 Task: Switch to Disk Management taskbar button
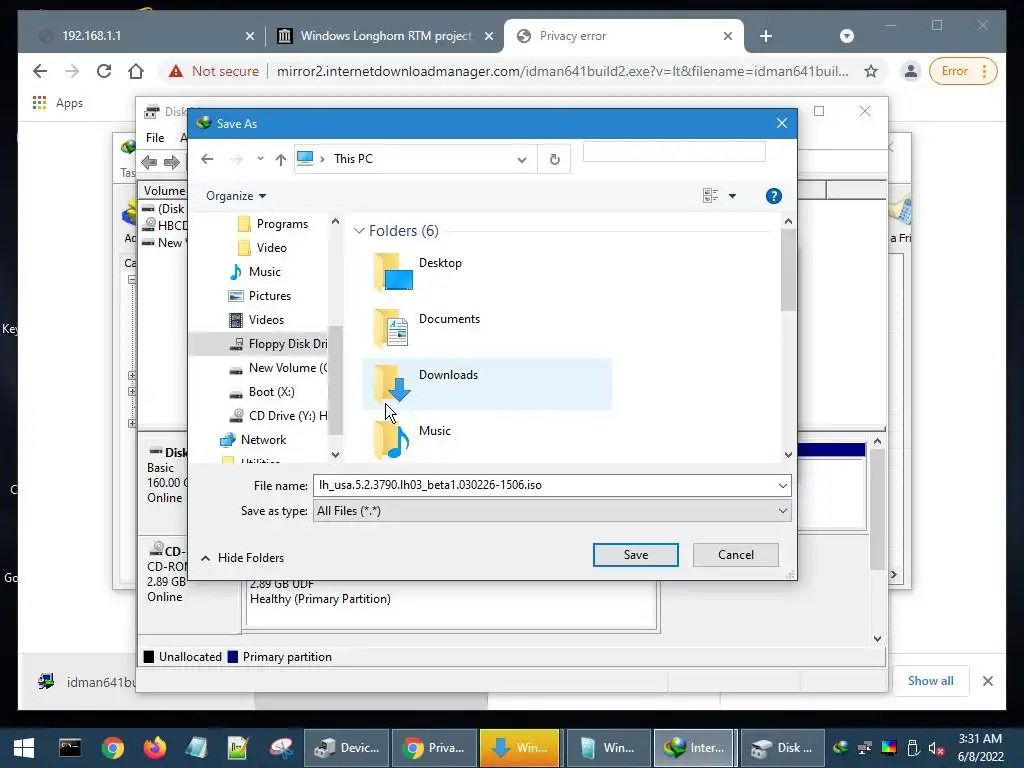tap(782, 748)
